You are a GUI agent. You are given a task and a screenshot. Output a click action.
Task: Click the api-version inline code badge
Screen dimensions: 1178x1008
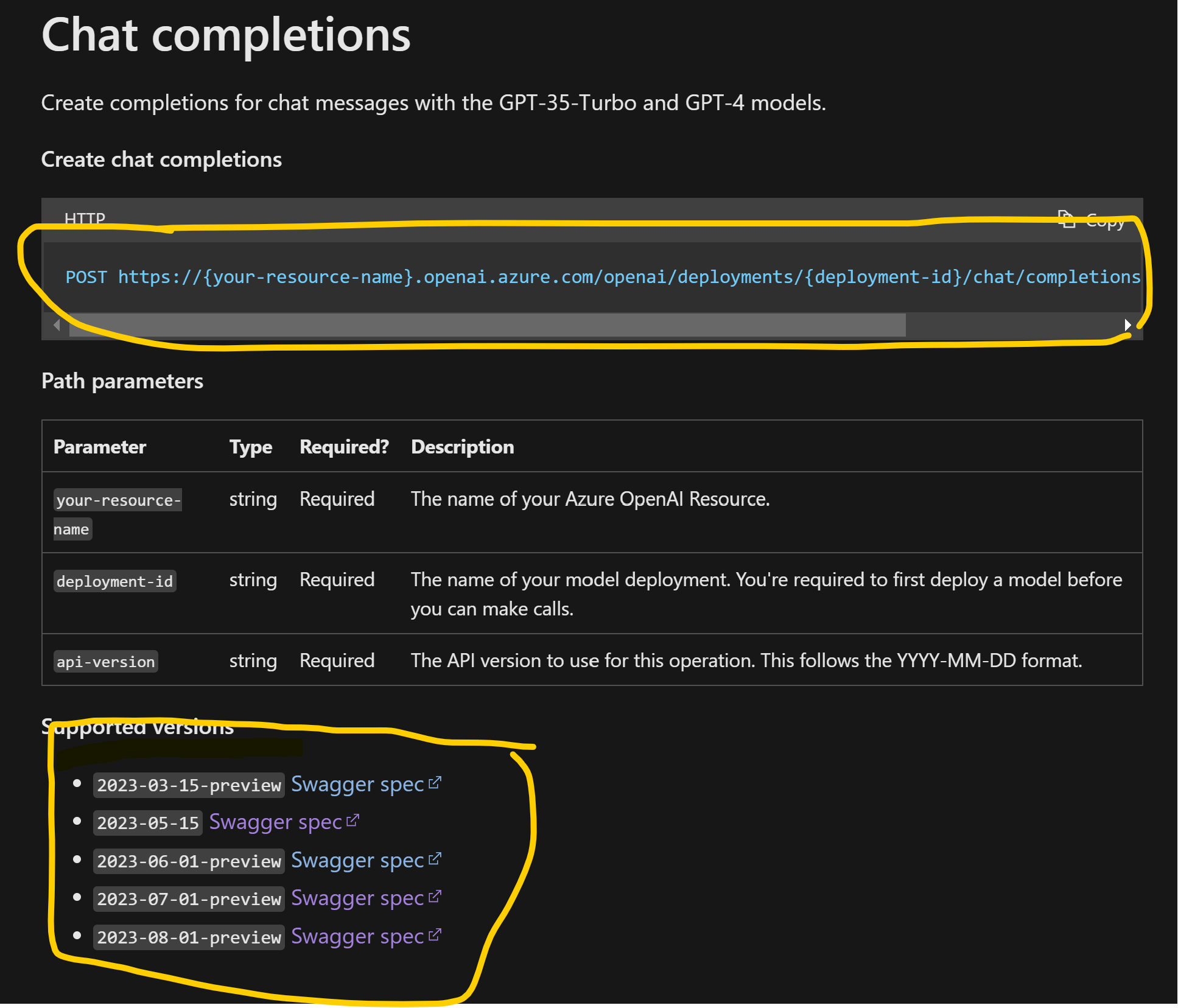click(105, 661)
